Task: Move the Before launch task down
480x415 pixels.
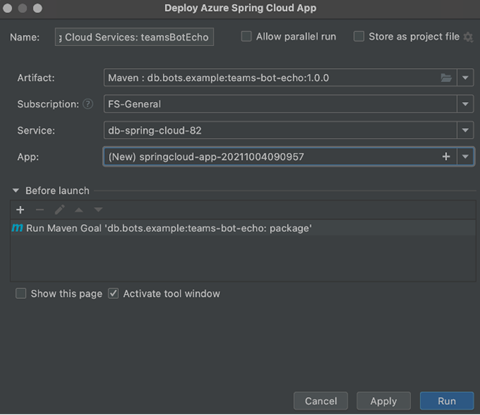Action: point(98,210)
